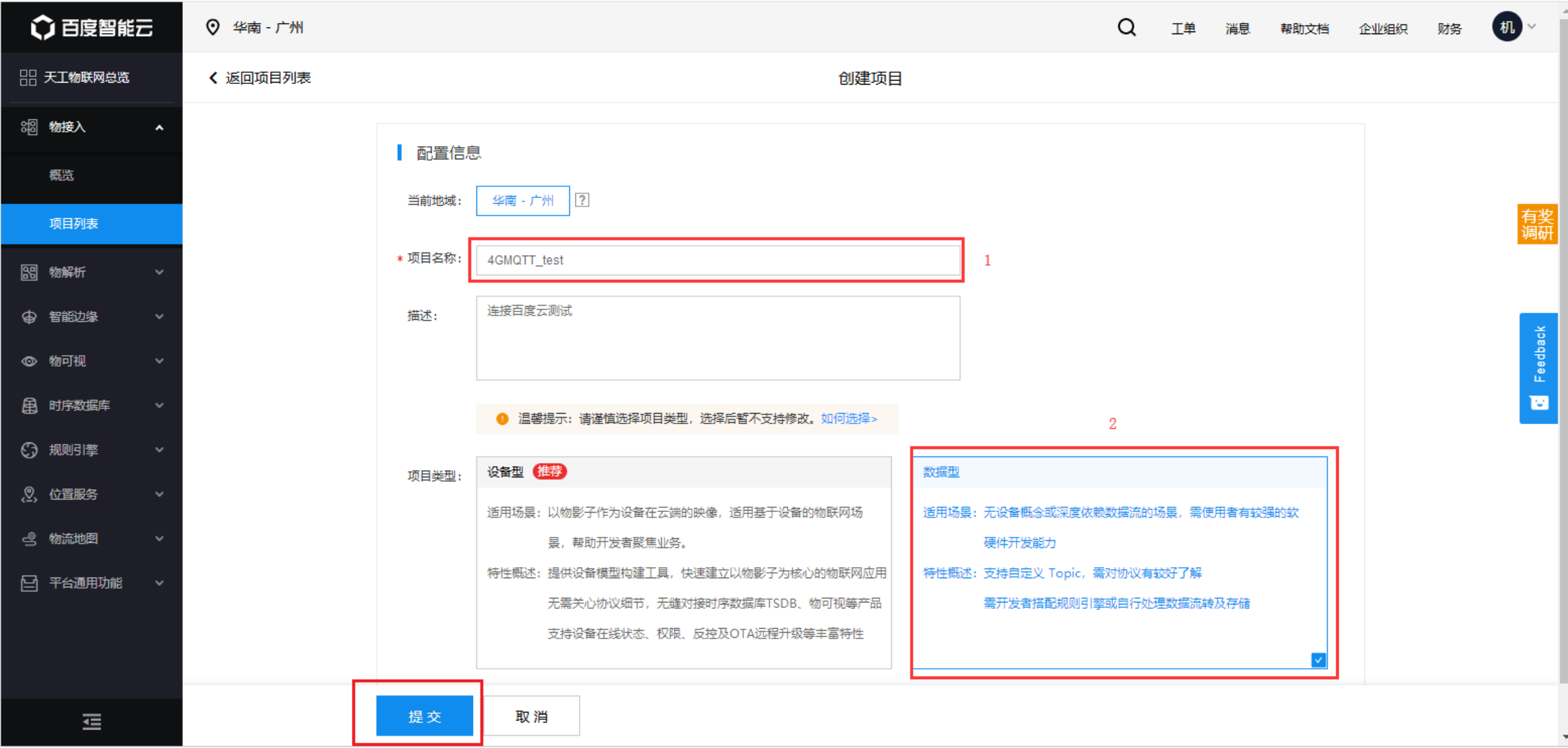Screen dimensions: 1568x748
Task: Open the account dropdown next to avatar
Action: tap(1533, 27)
